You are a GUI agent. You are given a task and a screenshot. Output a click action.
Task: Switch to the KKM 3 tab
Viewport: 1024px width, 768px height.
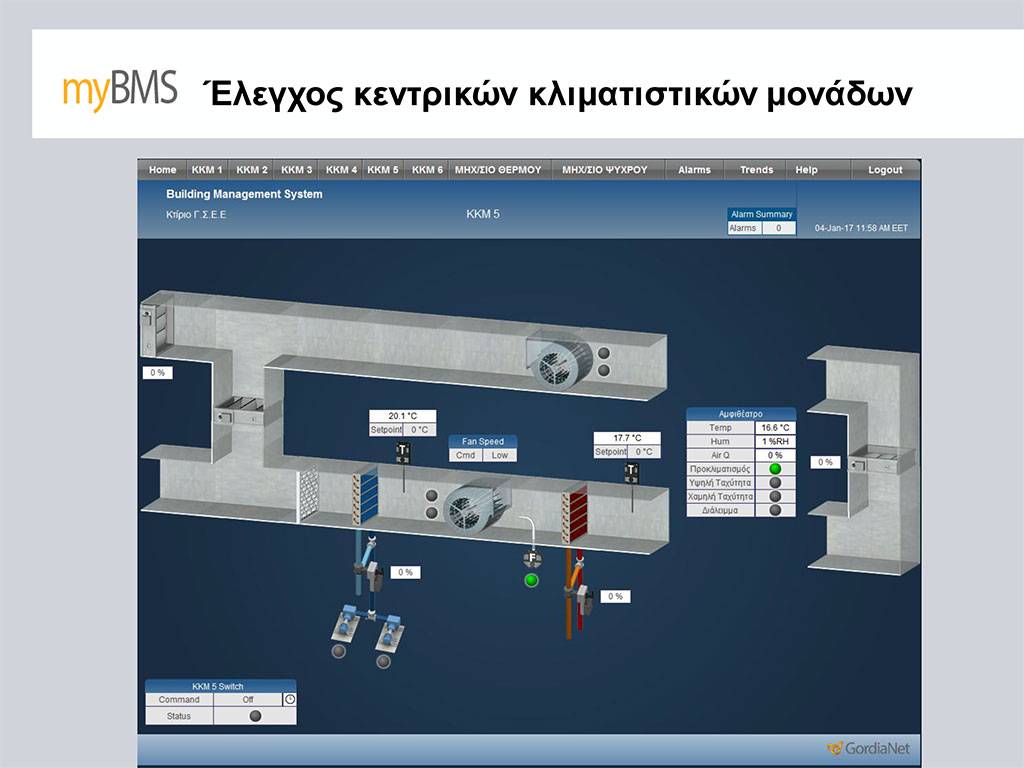296,170
